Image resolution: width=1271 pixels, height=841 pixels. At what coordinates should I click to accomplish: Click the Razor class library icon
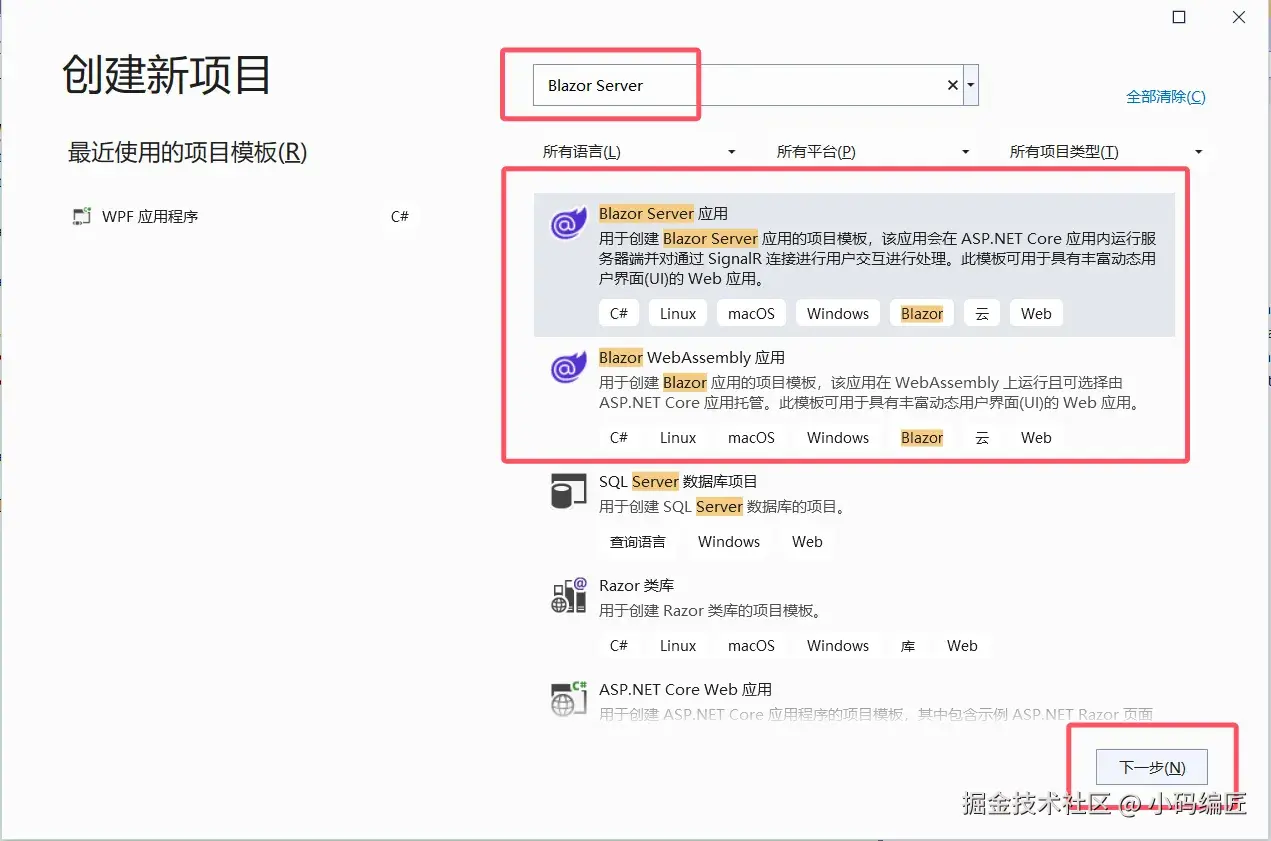[568, 596]
